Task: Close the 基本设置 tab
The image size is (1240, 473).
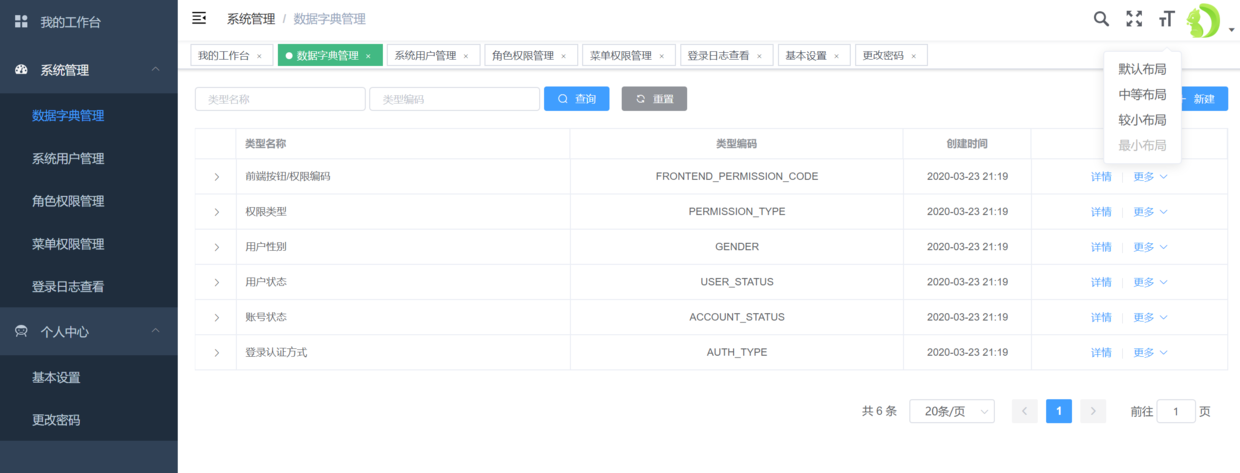Action: [x=836, y=56]
